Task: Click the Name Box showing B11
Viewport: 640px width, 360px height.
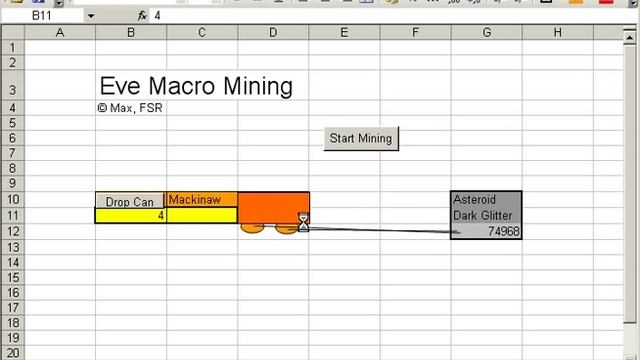Action: [x=42, y=16]
